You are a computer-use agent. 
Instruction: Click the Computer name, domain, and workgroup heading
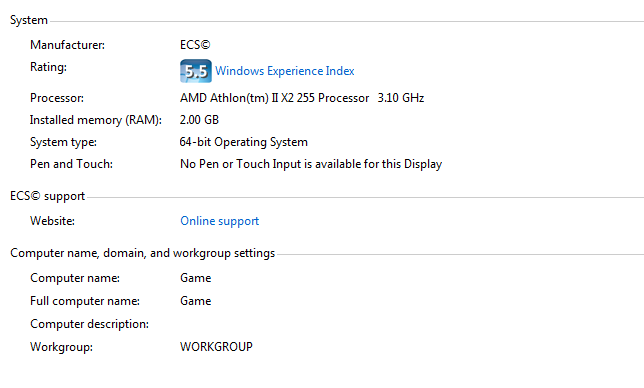pyautogui.click(x=143, y=253)
